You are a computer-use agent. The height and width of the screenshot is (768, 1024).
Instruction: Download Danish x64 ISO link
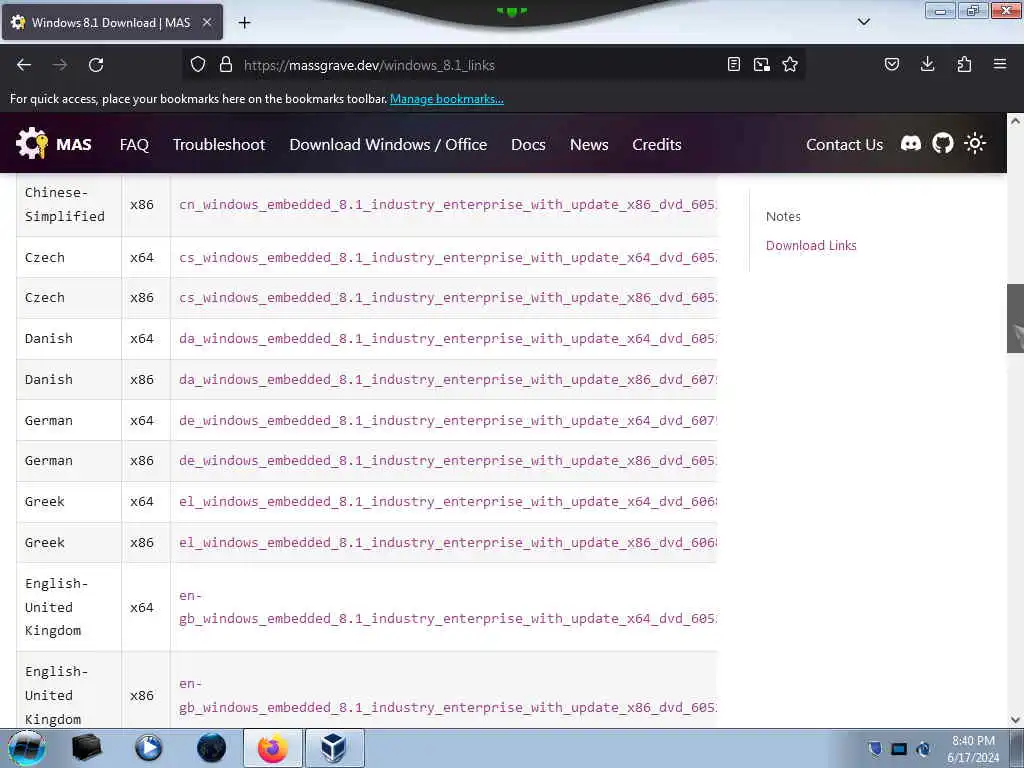coord(447,338)
